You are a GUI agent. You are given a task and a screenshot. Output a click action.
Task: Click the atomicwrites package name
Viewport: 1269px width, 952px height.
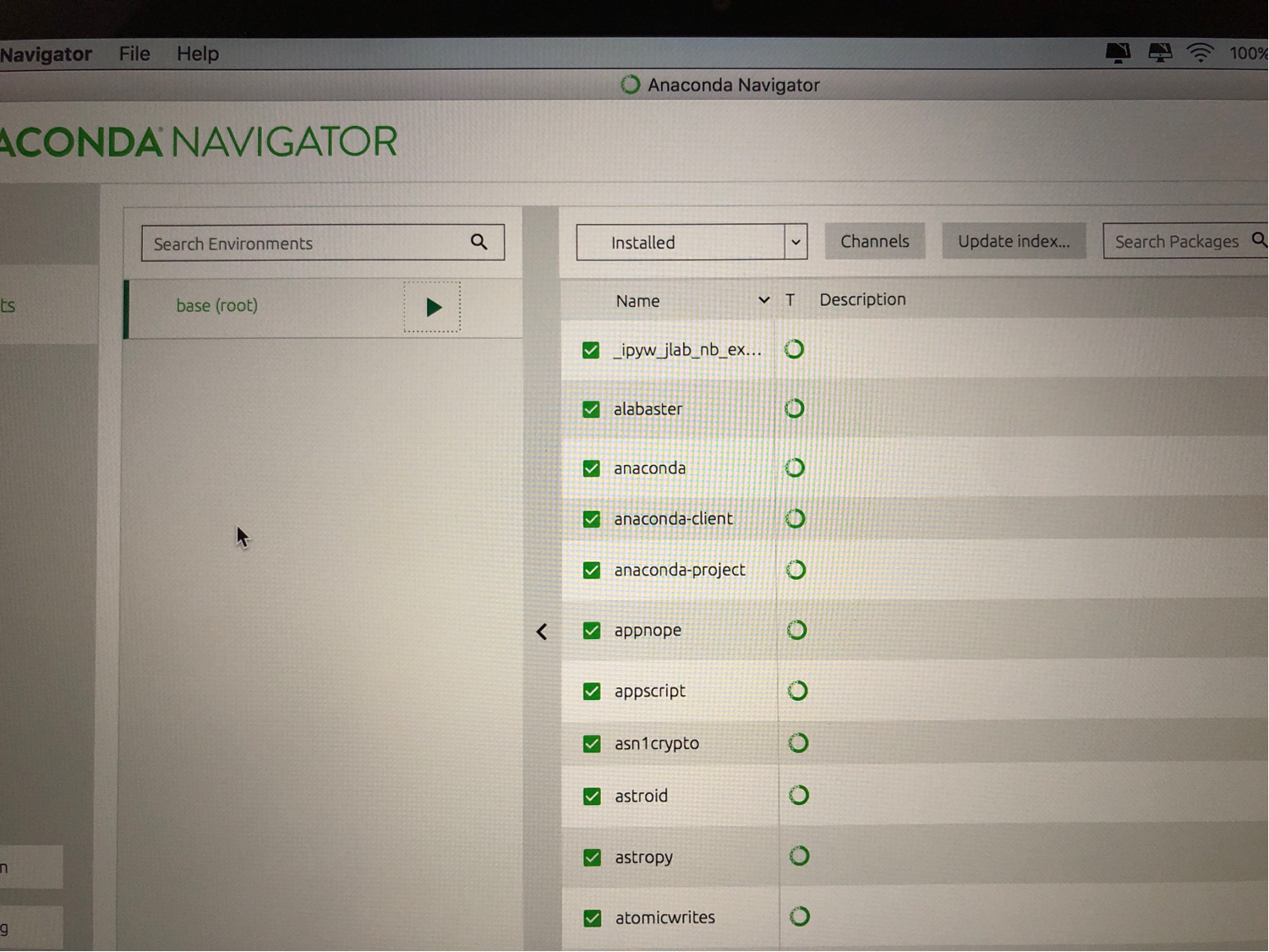(x=665, y=917)
